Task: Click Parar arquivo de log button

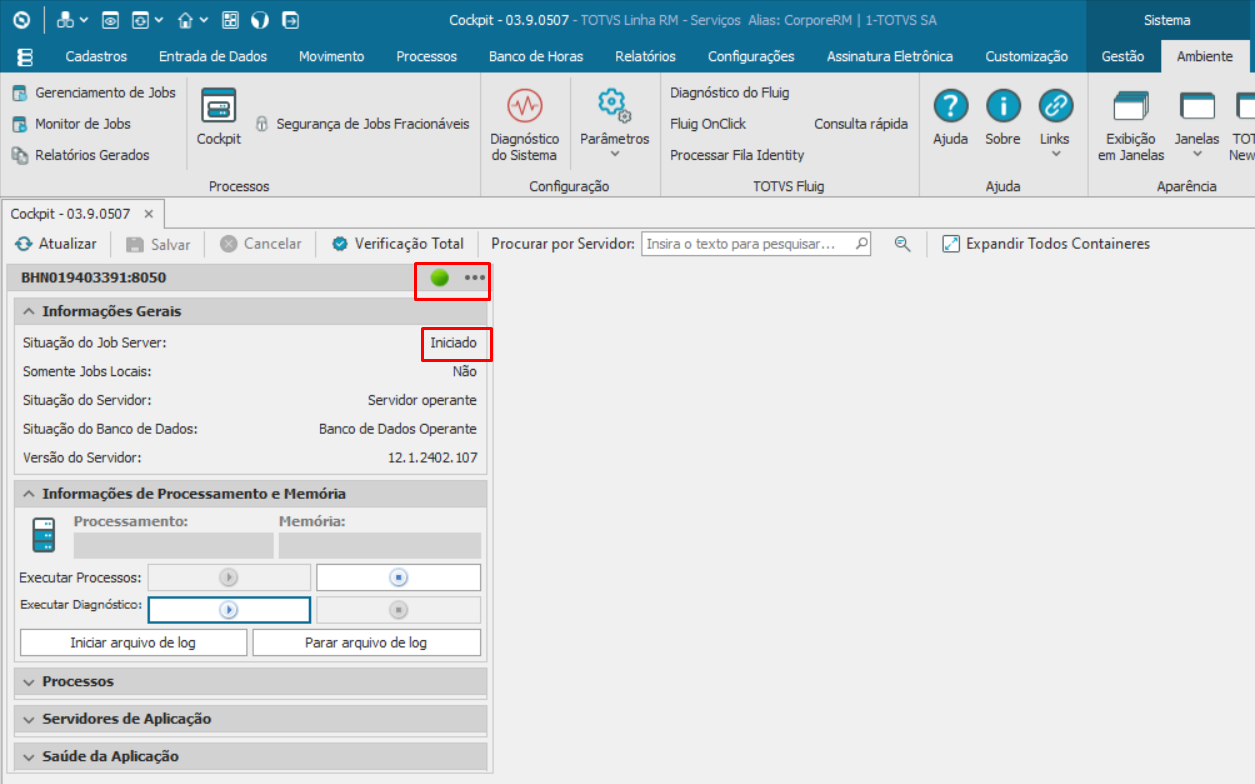Action: [366, 643]
